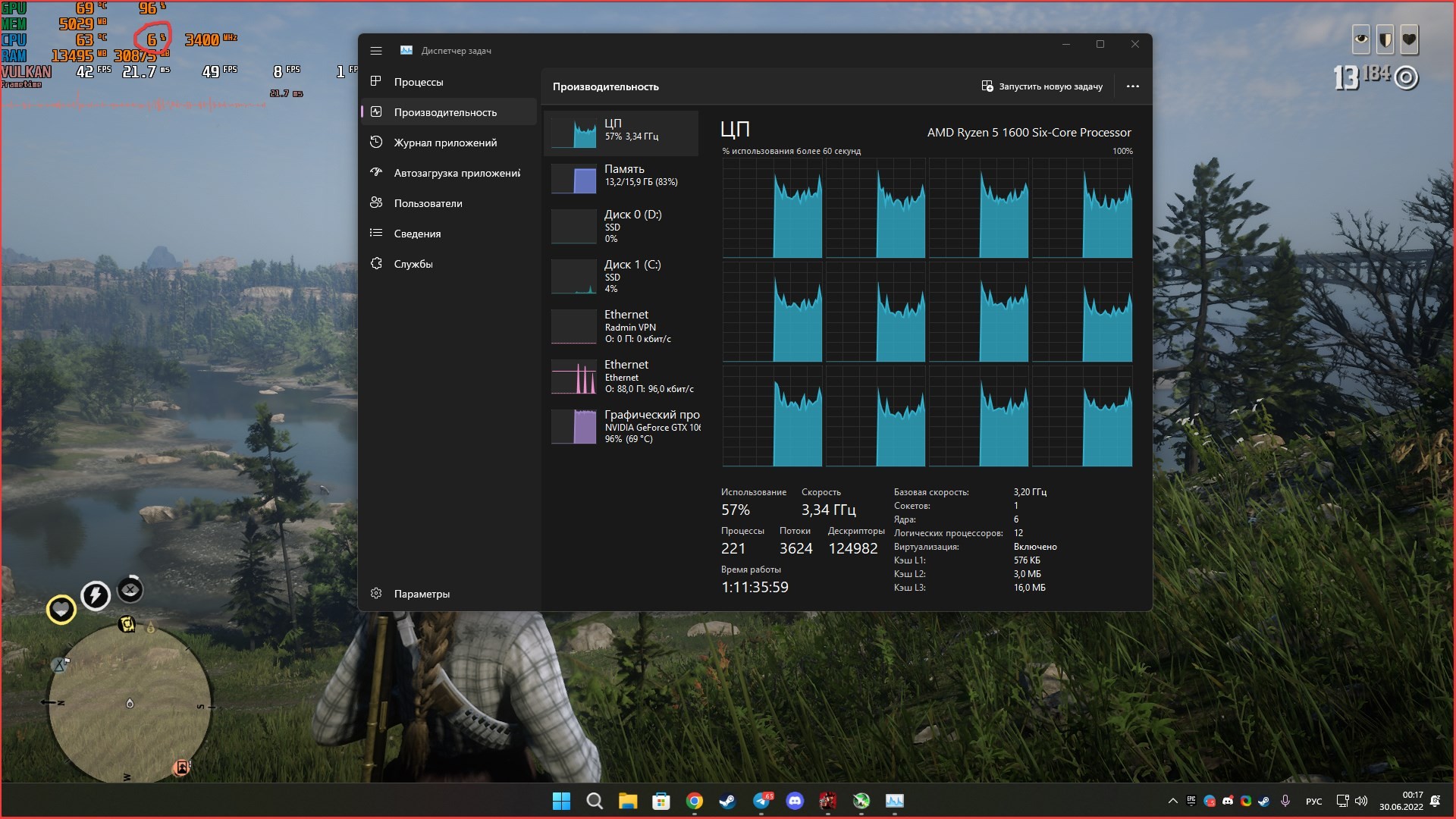Click the Службы puzzle-gear icon

(375, 263)
